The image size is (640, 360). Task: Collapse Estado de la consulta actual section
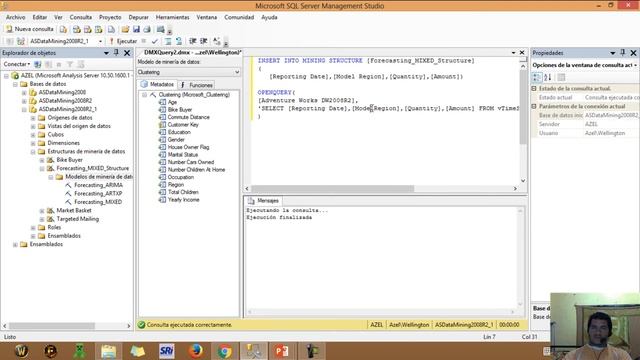pos(534,89)
